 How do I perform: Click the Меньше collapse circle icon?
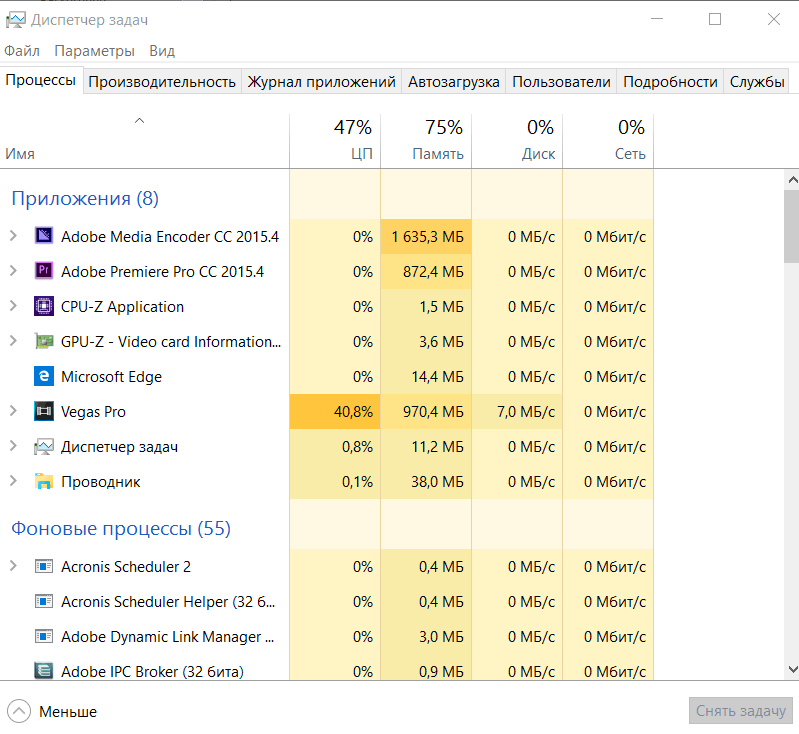pos(19,711)
